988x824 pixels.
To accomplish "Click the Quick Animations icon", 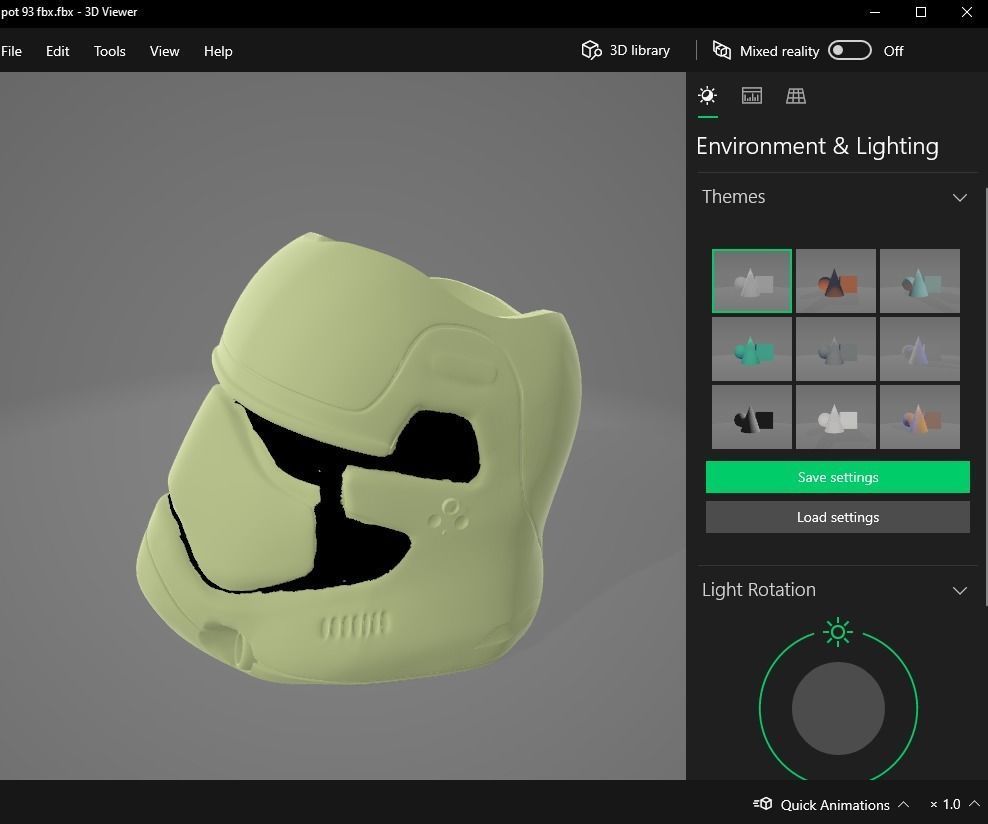I will [762, 804].
